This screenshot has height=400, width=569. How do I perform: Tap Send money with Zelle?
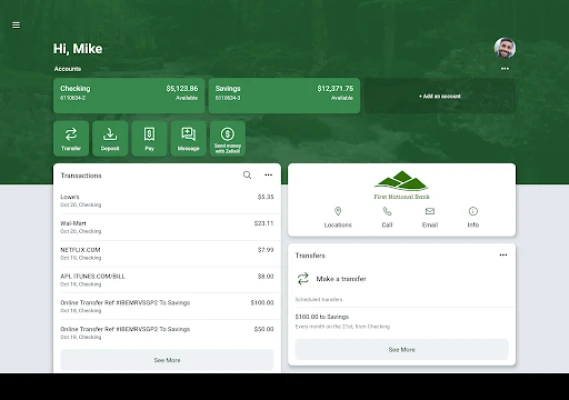[228, 139]
